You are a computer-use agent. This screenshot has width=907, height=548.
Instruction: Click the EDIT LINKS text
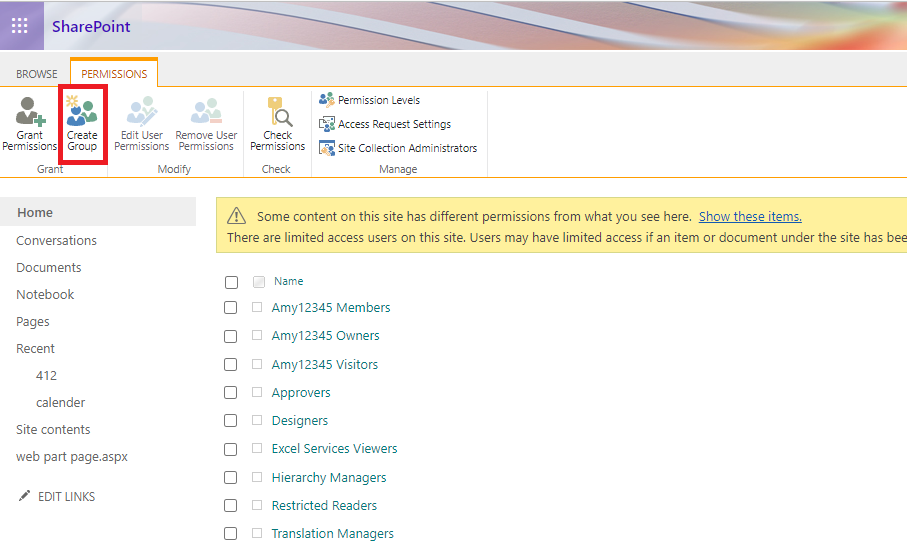67,496
